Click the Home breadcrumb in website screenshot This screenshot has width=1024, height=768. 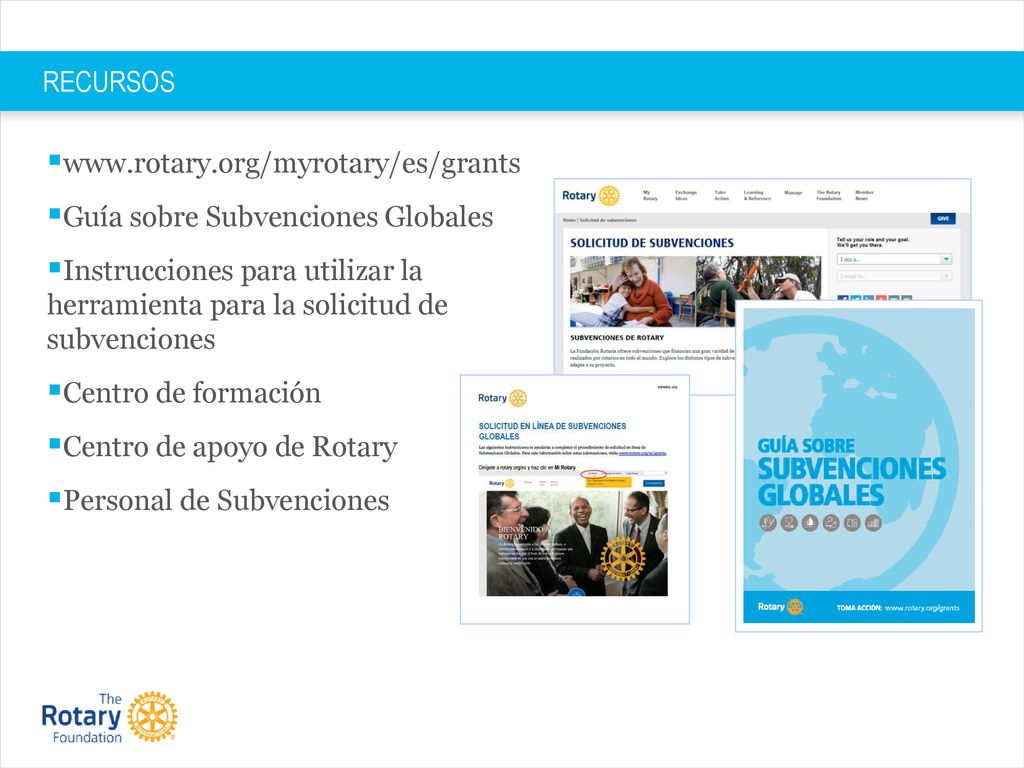(569, 220)
